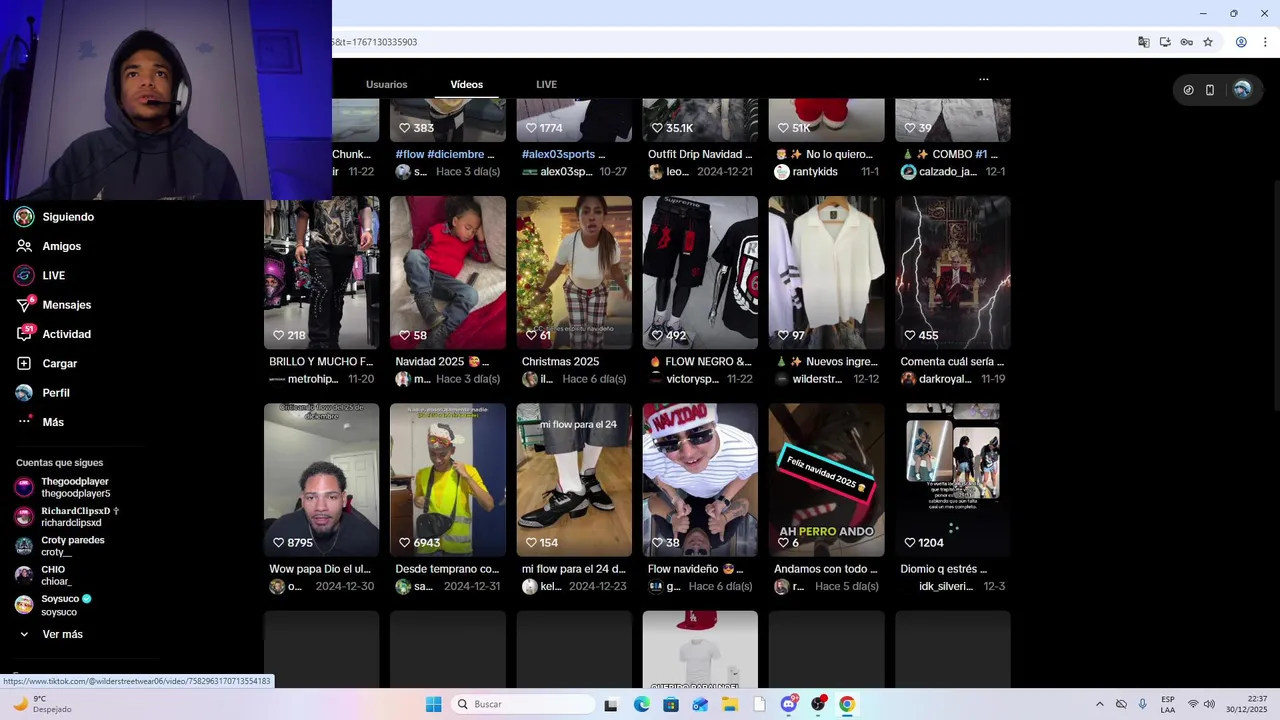Open Microsoft Edge from taskbar
This screenshot has height=720, width=1280.
642,704
